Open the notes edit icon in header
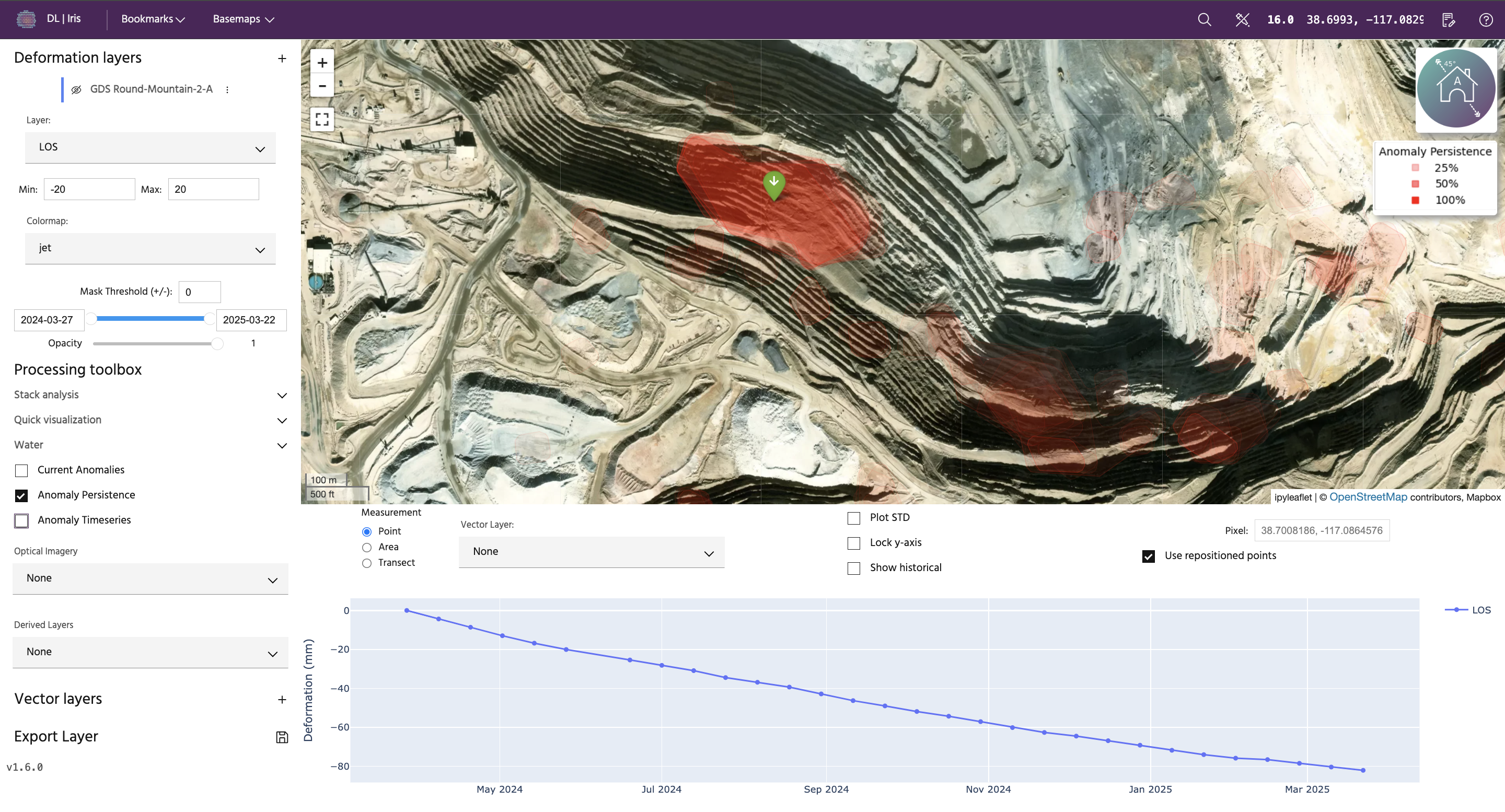1505x812 pixels. click(x=1449, y=20)
